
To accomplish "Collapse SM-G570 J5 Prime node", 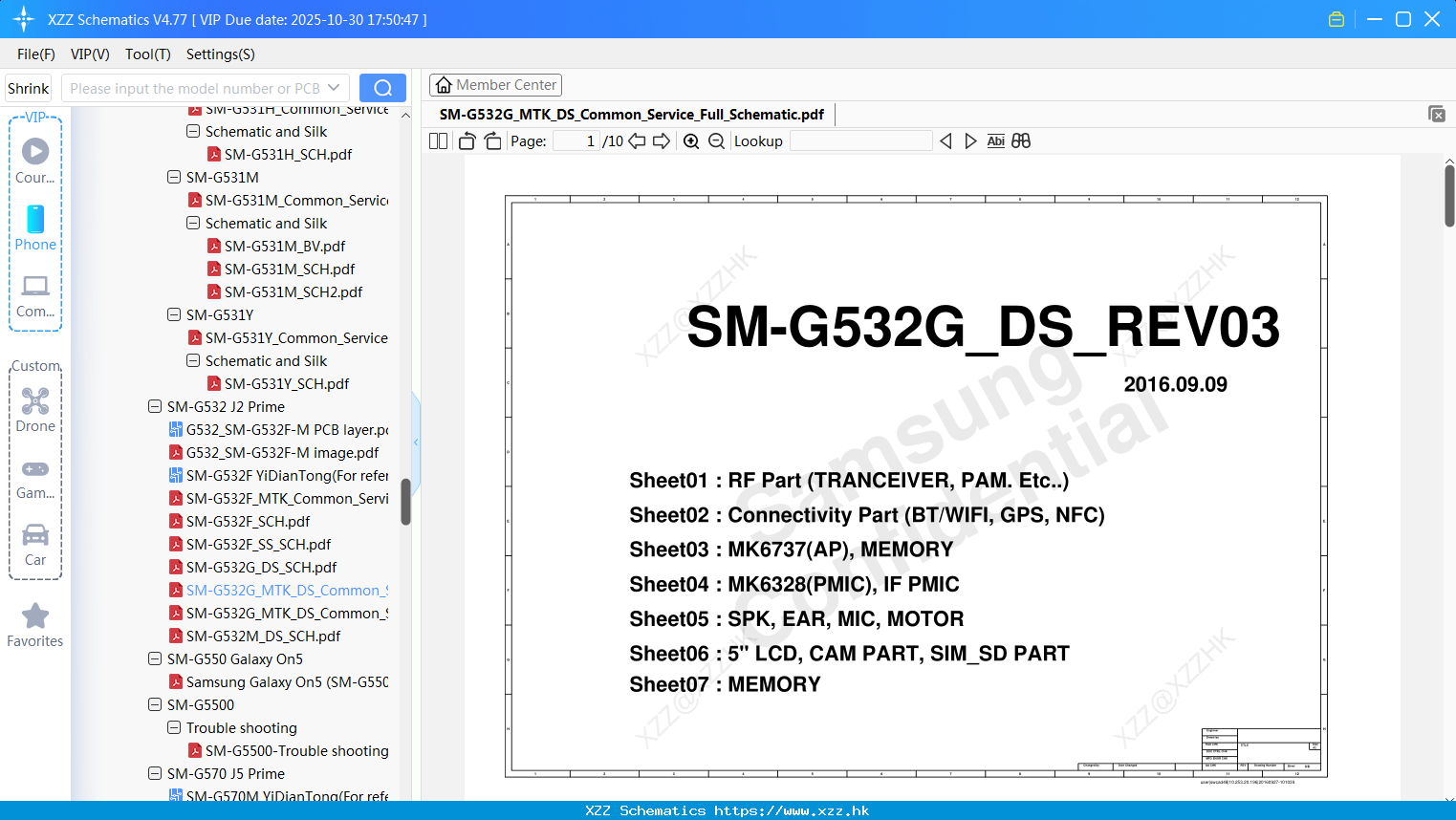I will click(155, 773).
